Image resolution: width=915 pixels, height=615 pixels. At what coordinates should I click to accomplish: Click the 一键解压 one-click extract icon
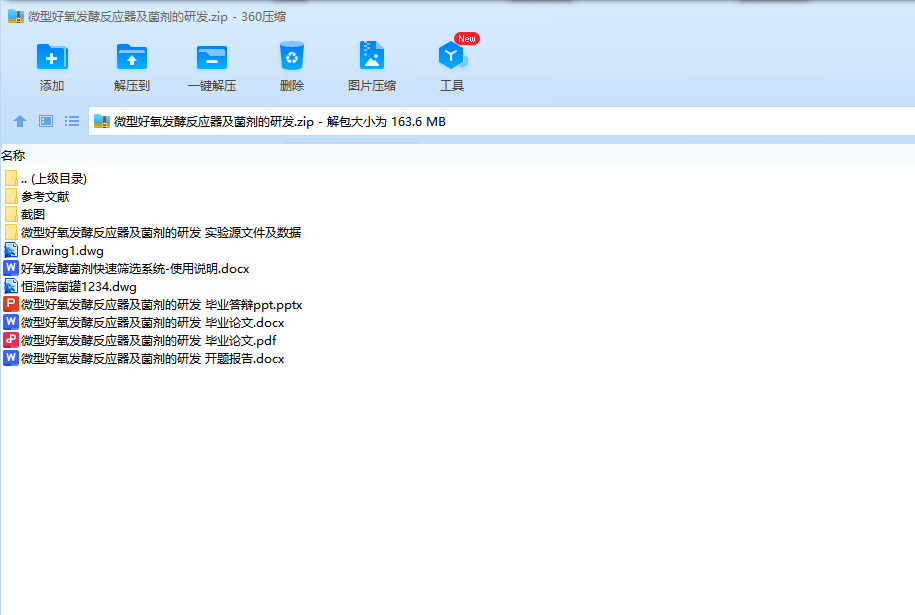pos(212,57)
